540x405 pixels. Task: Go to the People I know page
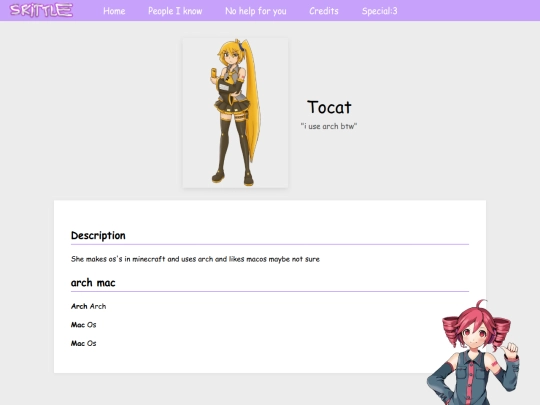(175, 11)
